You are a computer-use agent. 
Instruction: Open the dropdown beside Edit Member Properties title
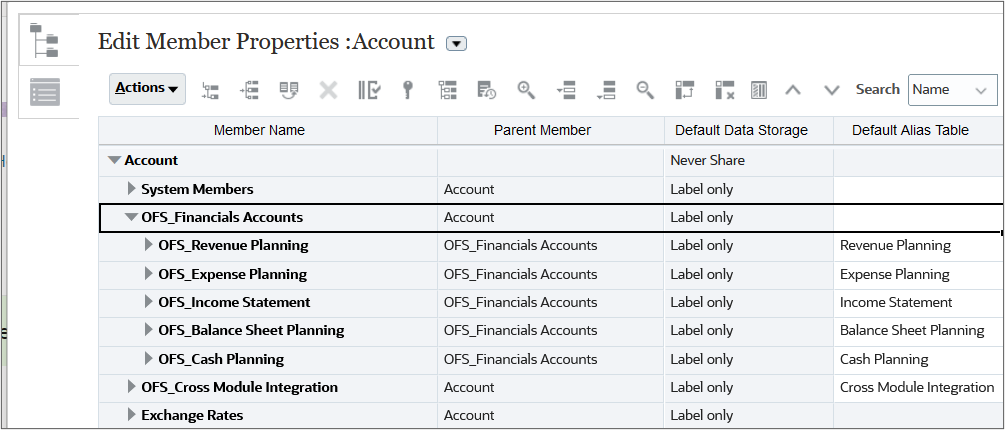(456, 44)
